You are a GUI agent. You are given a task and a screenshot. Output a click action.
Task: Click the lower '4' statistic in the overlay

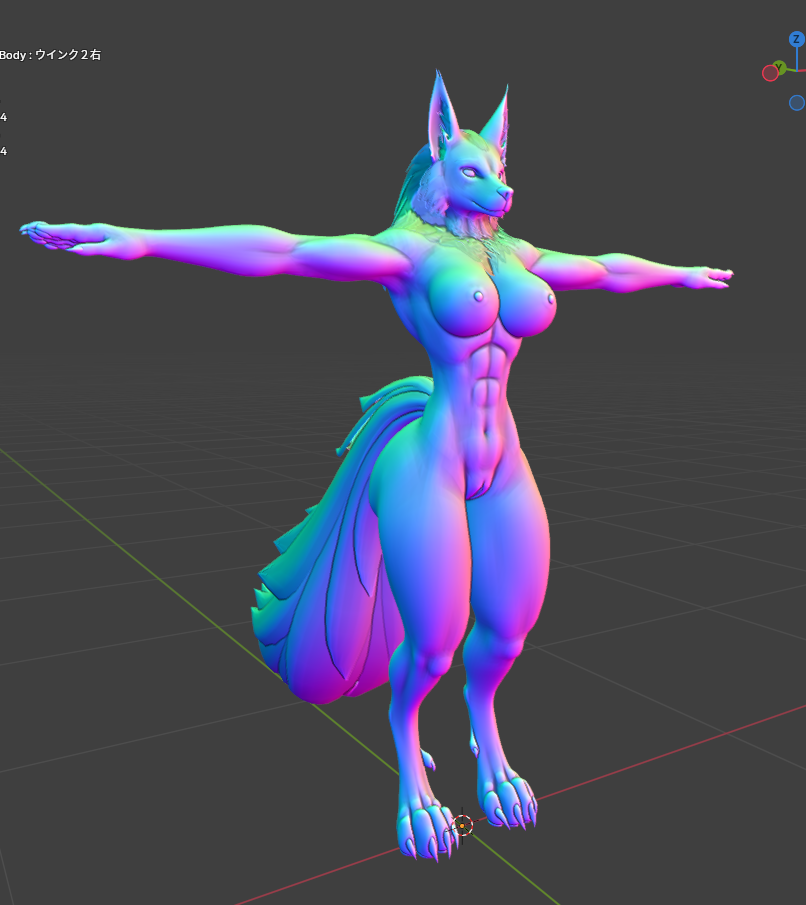coord(4,151)
